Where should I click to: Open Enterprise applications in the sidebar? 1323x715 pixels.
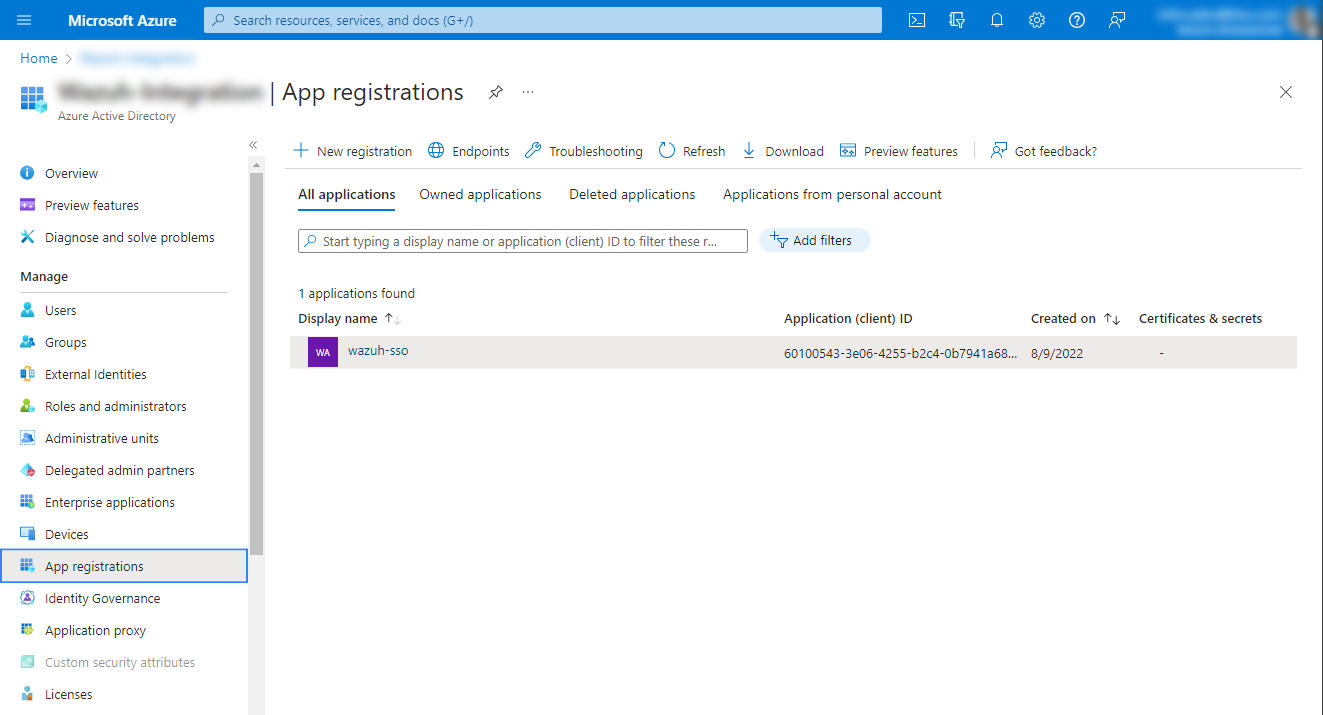[110, 502]
